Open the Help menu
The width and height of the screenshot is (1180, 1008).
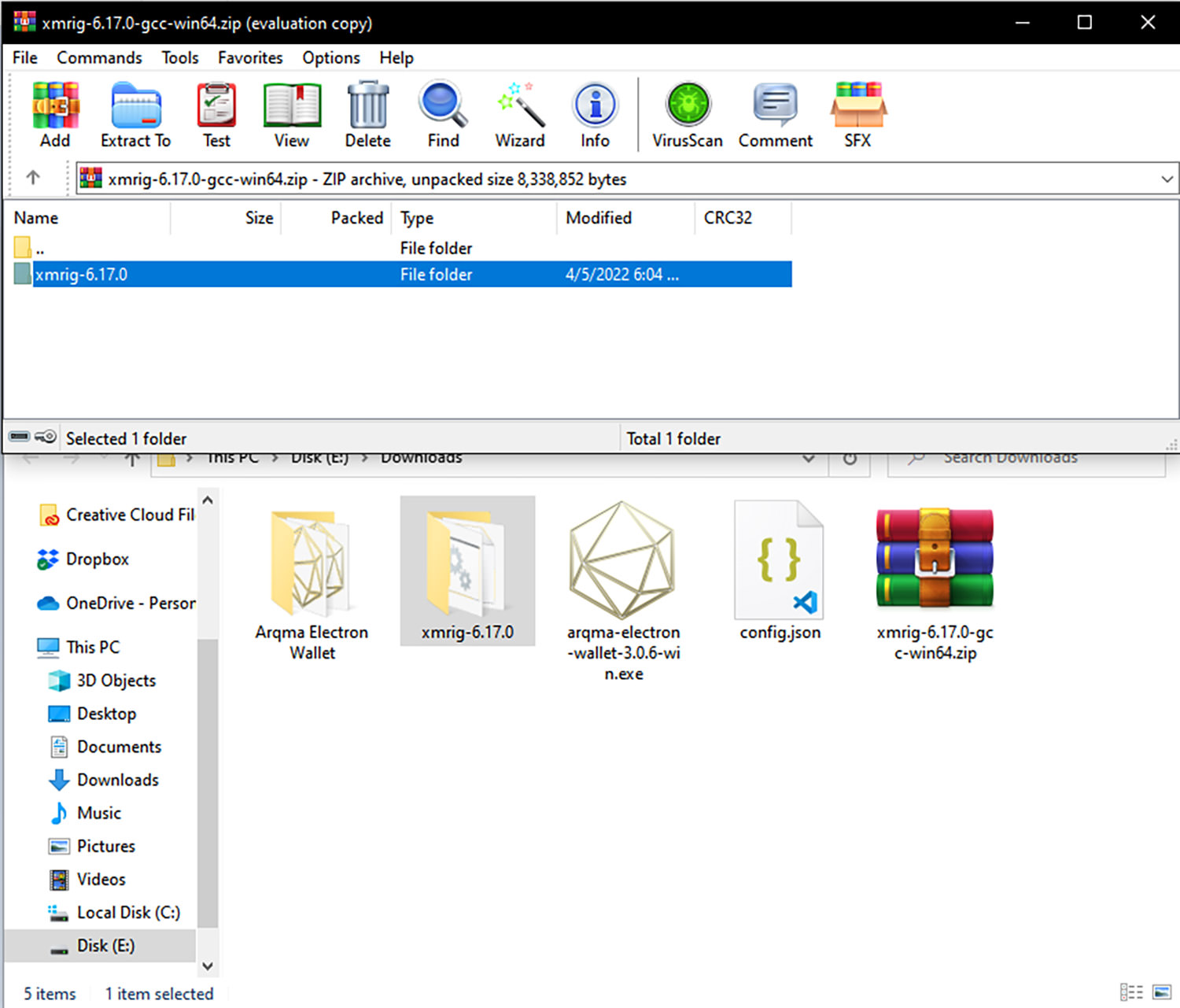click(x=396, y=57)
